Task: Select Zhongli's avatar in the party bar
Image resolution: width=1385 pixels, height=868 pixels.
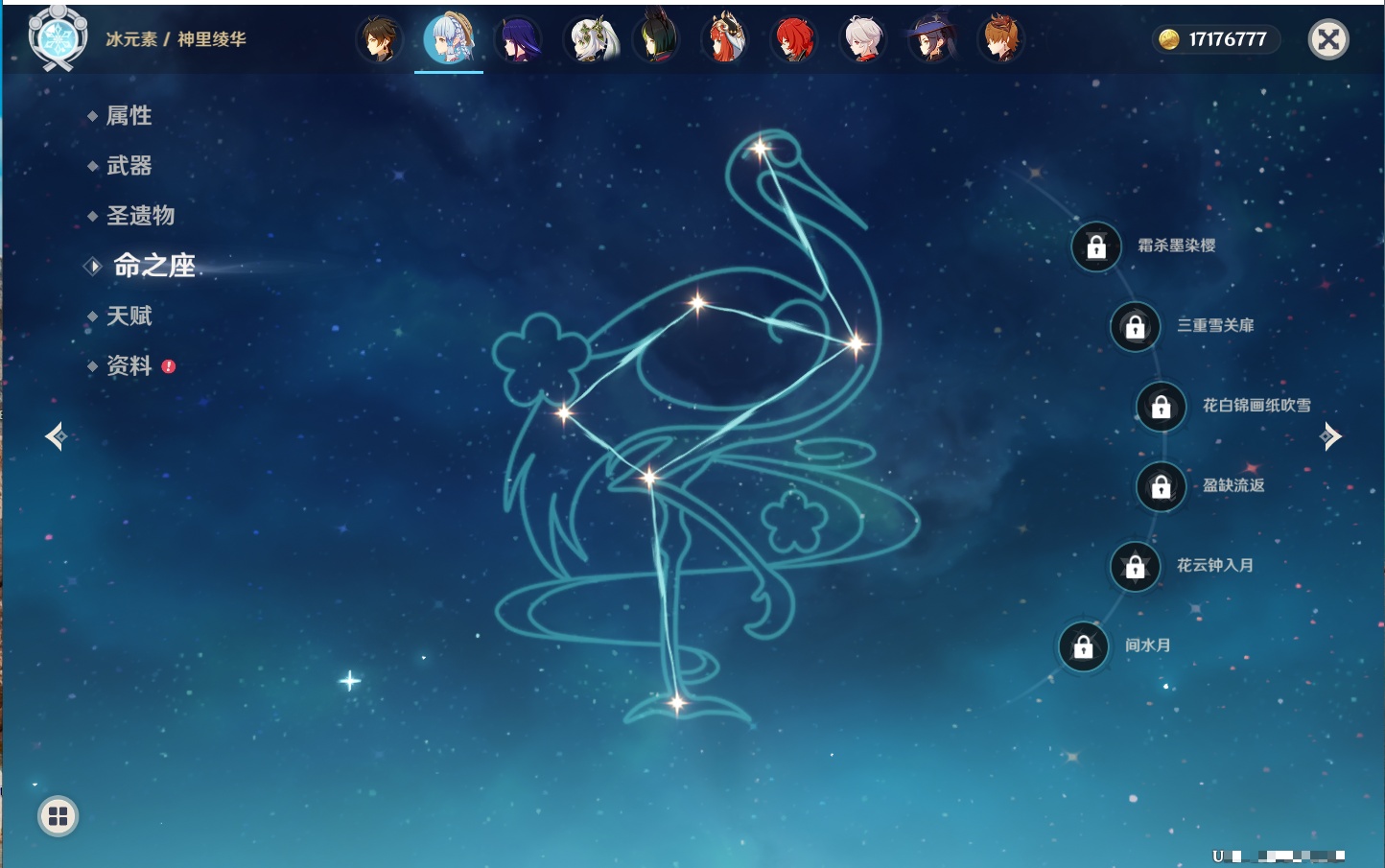Action: point(380,39)
